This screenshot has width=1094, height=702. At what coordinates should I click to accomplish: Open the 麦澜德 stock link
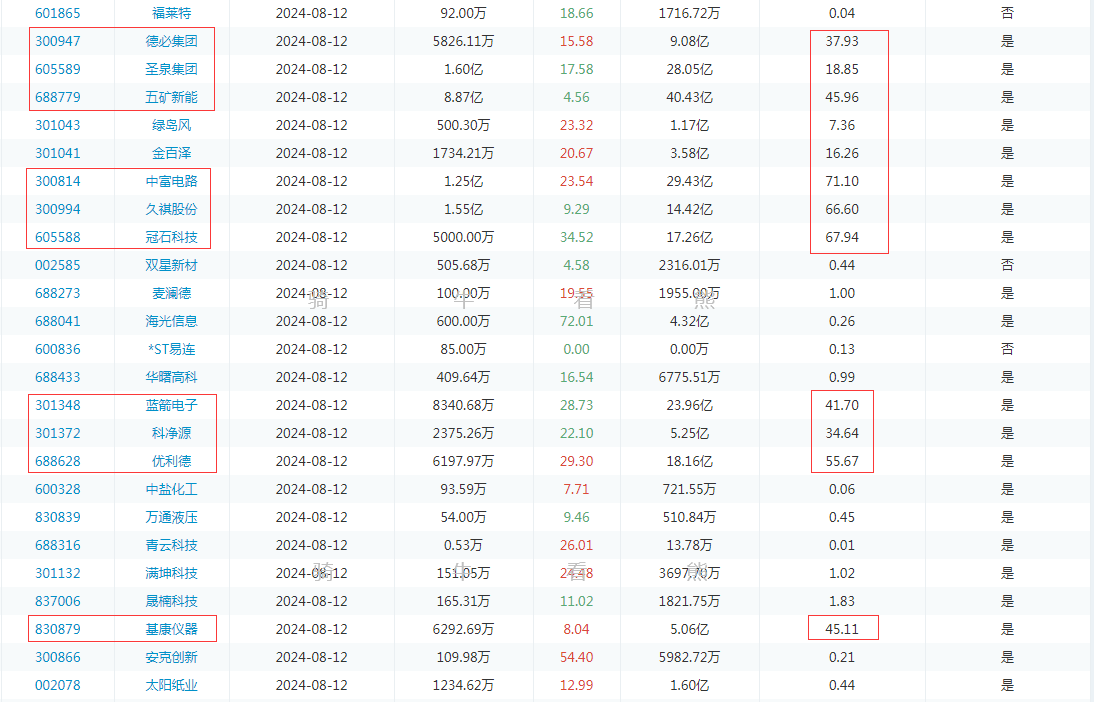172,293
